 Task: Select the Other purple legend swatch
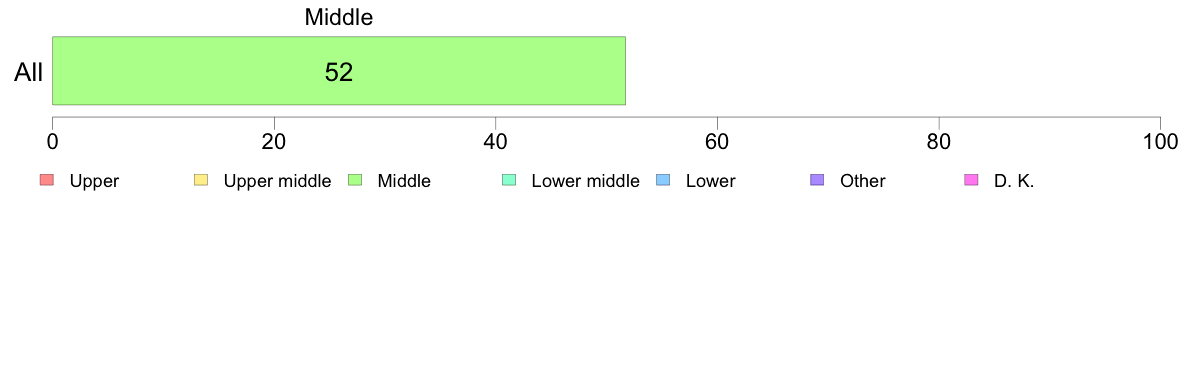coord(818,180)
